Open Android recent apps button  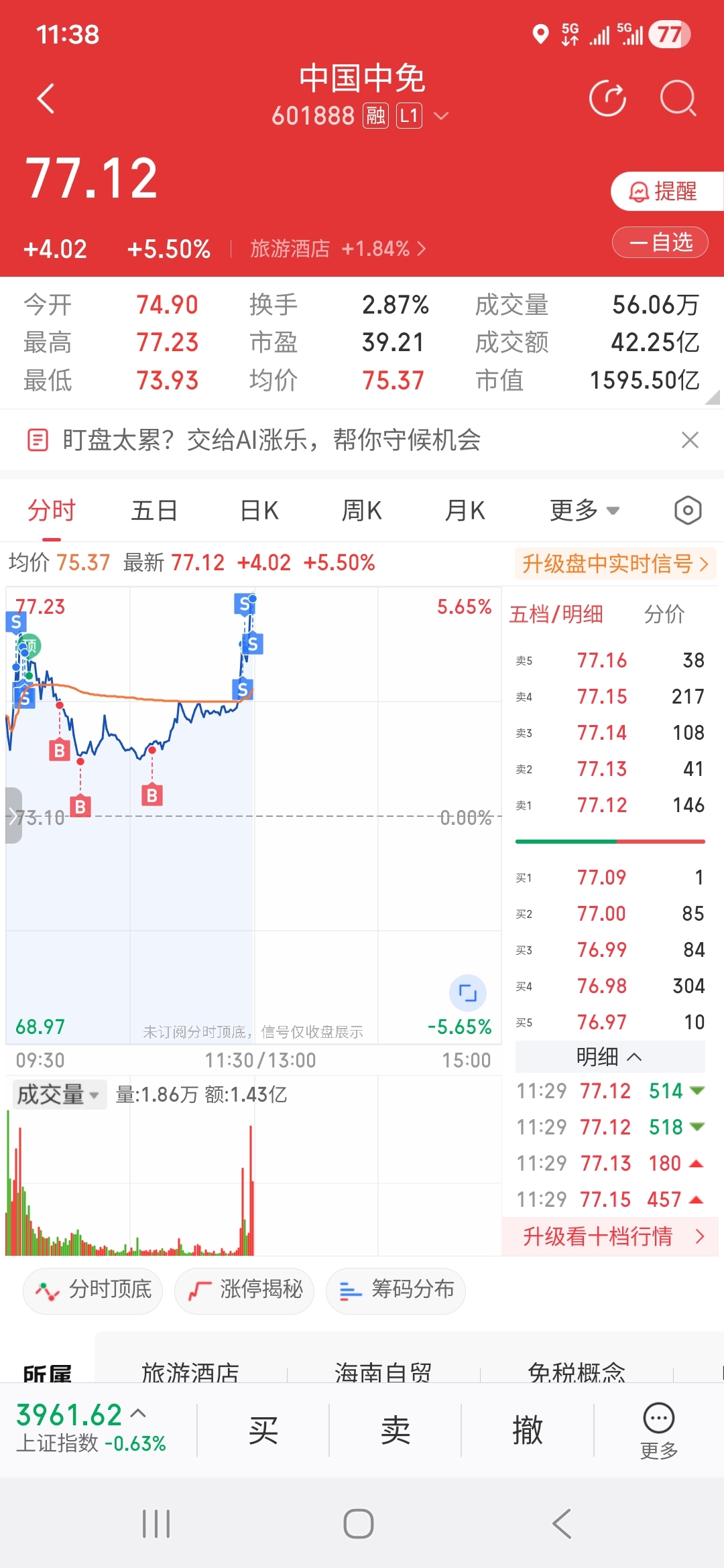click(156, 1524)
